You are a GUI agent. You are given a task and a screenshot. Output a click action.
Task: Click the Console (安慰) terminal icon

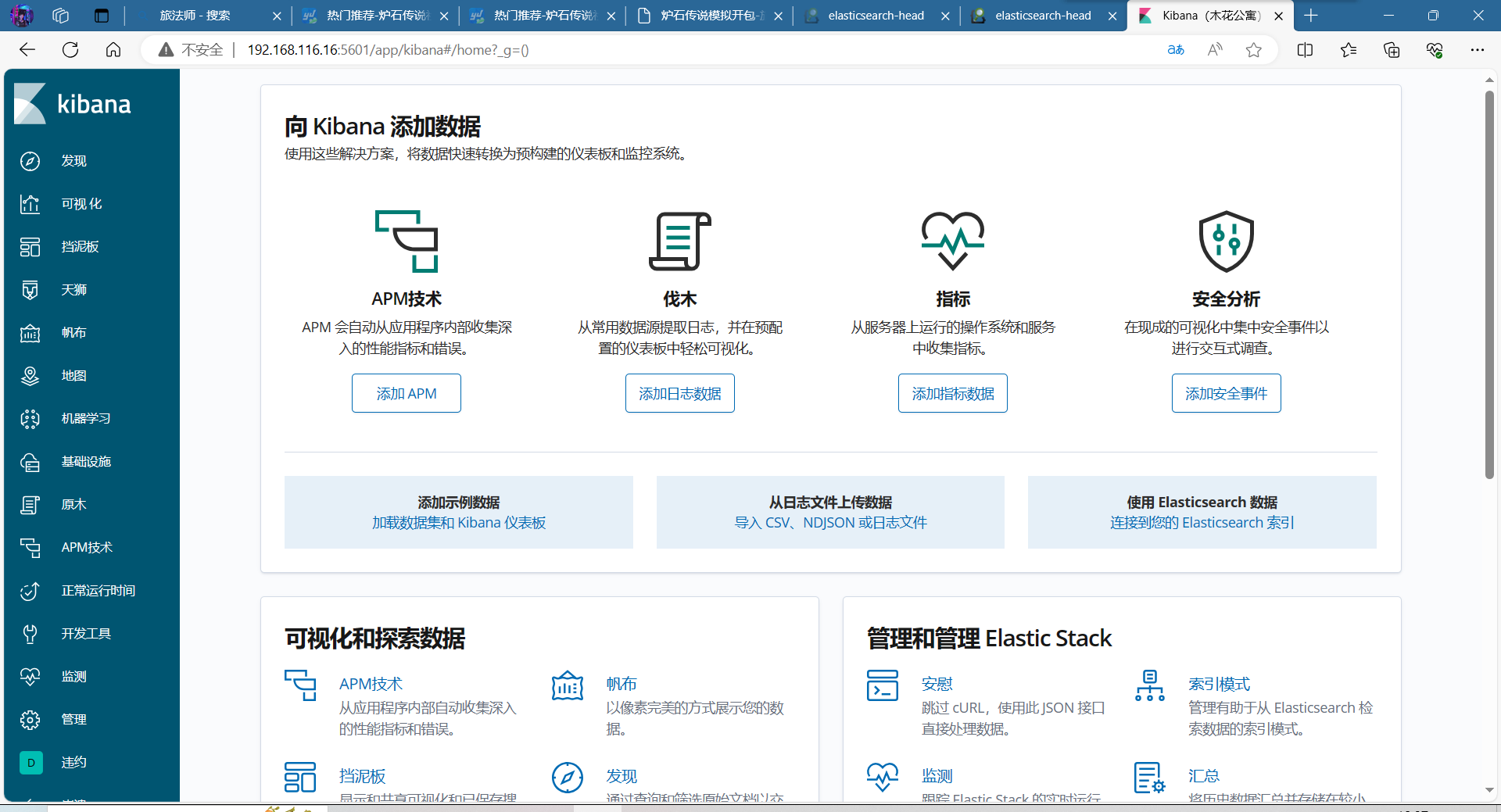883,685
